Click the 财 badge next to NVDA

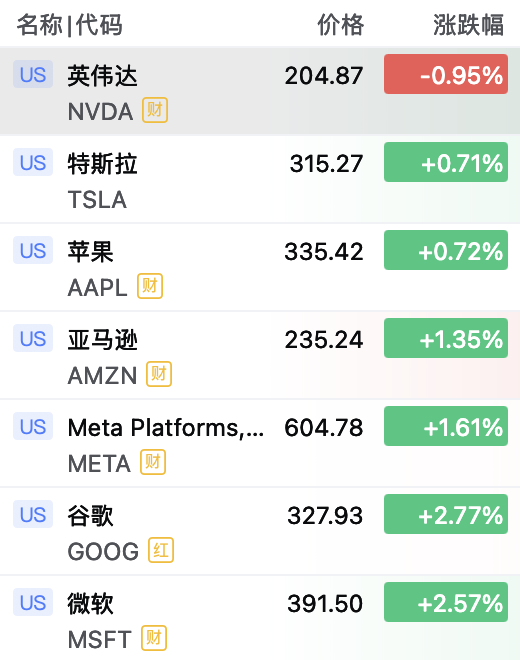pyautogui.click(x=155, y=110)
